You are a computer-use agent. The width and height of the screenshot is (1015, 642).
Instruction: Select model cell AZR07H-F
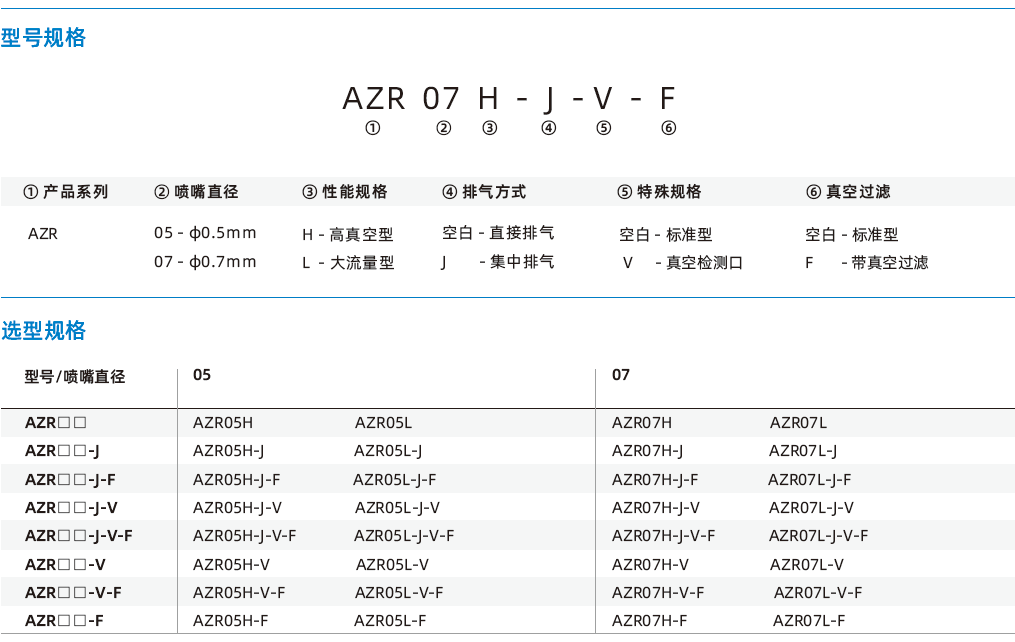pyautogui.click(x=649, y=621)
